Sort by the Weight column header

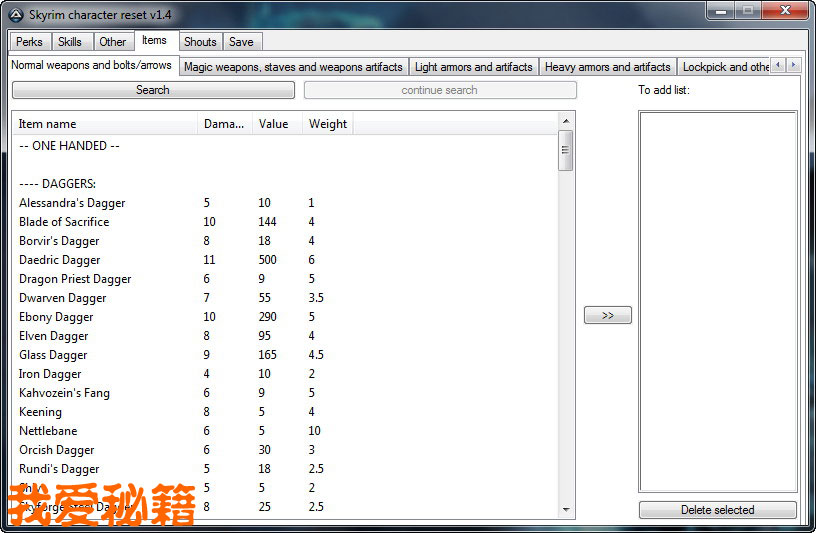(328, 124)
